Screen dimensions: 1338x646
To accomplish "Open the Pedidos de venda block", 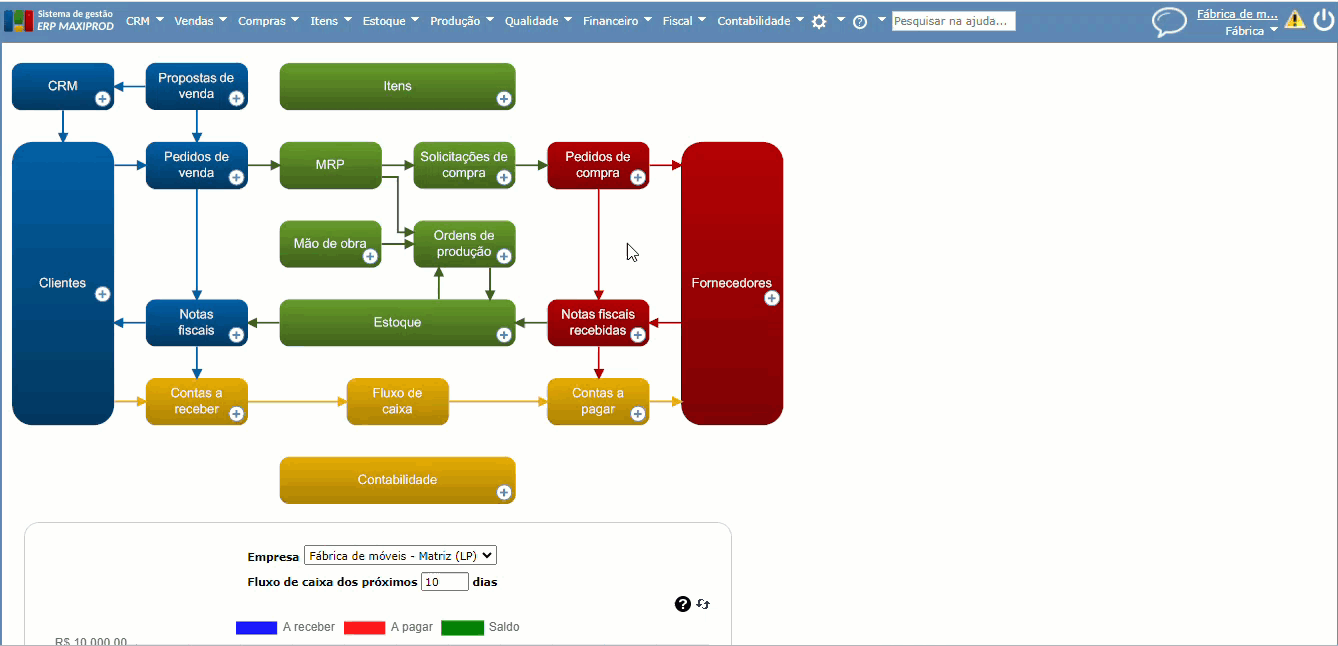I will tap(197, 165).
